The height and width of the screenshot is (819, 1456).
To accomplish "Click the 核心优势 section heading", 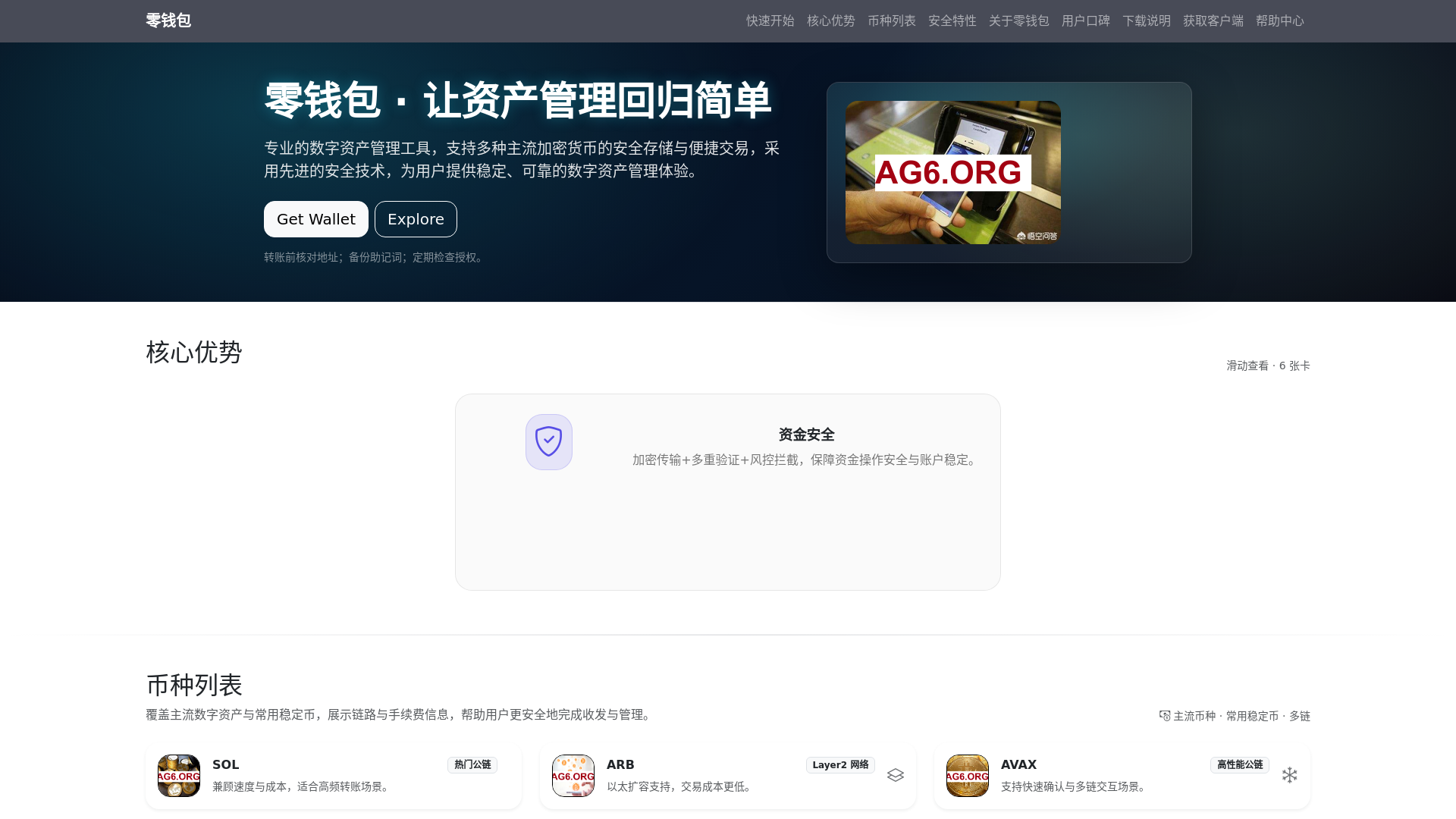I will coord(194,352).
